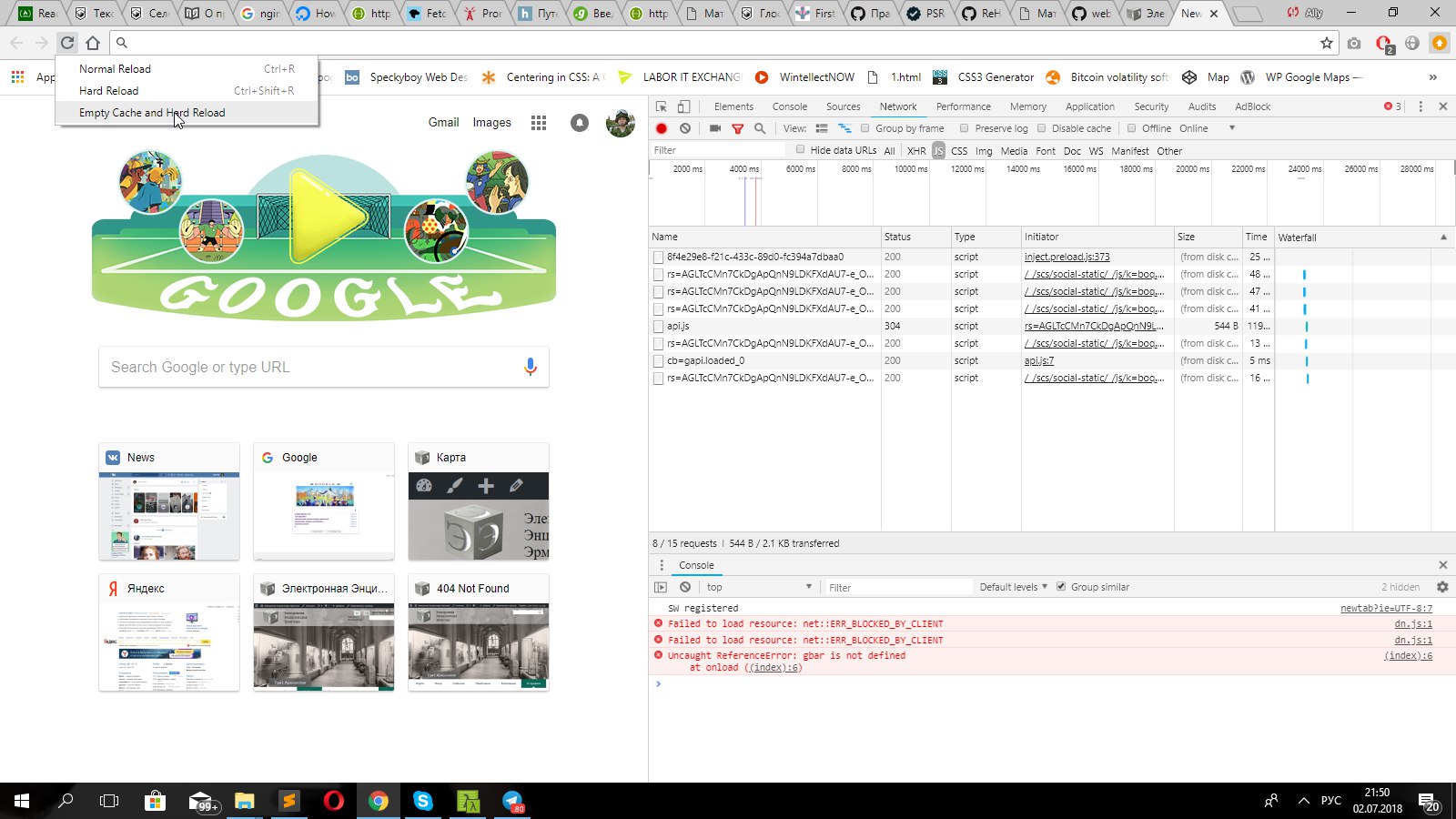Tick the Offline checkbox
The image size is (1456, 819).
pos(1132,128)
